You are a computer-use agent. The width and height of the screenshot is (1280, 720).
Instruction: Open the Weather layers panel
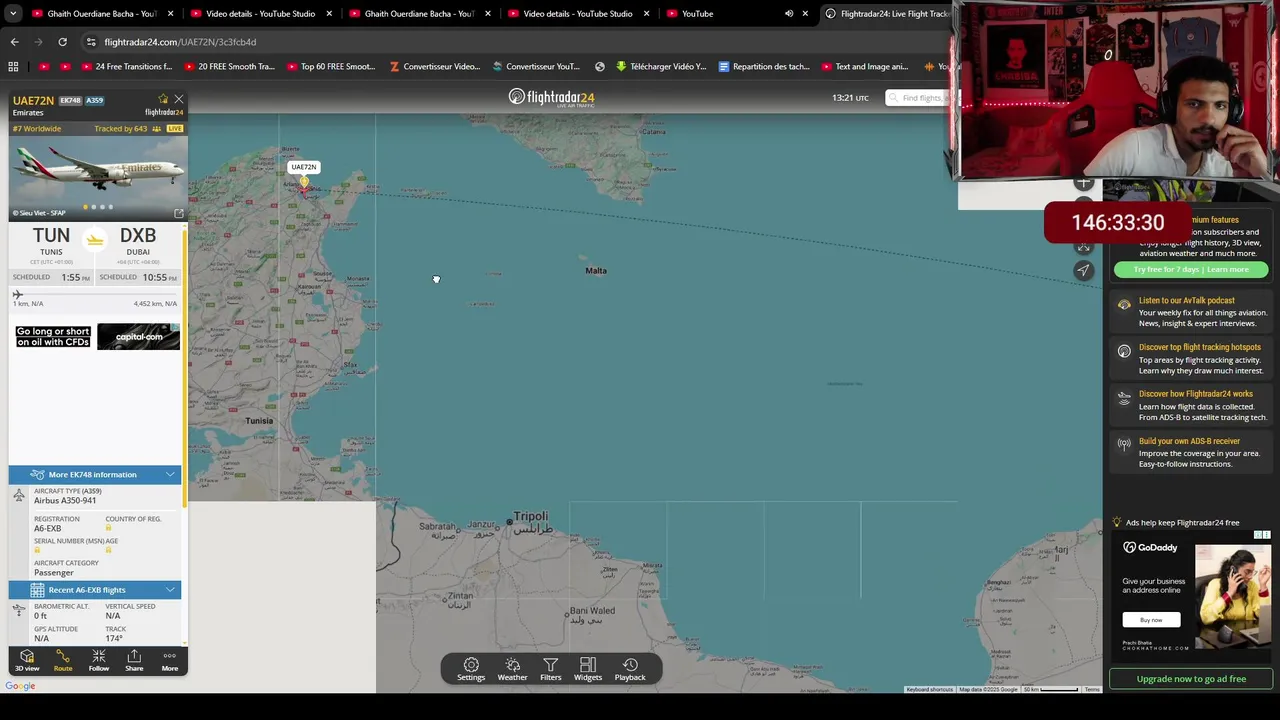point(512,669)
